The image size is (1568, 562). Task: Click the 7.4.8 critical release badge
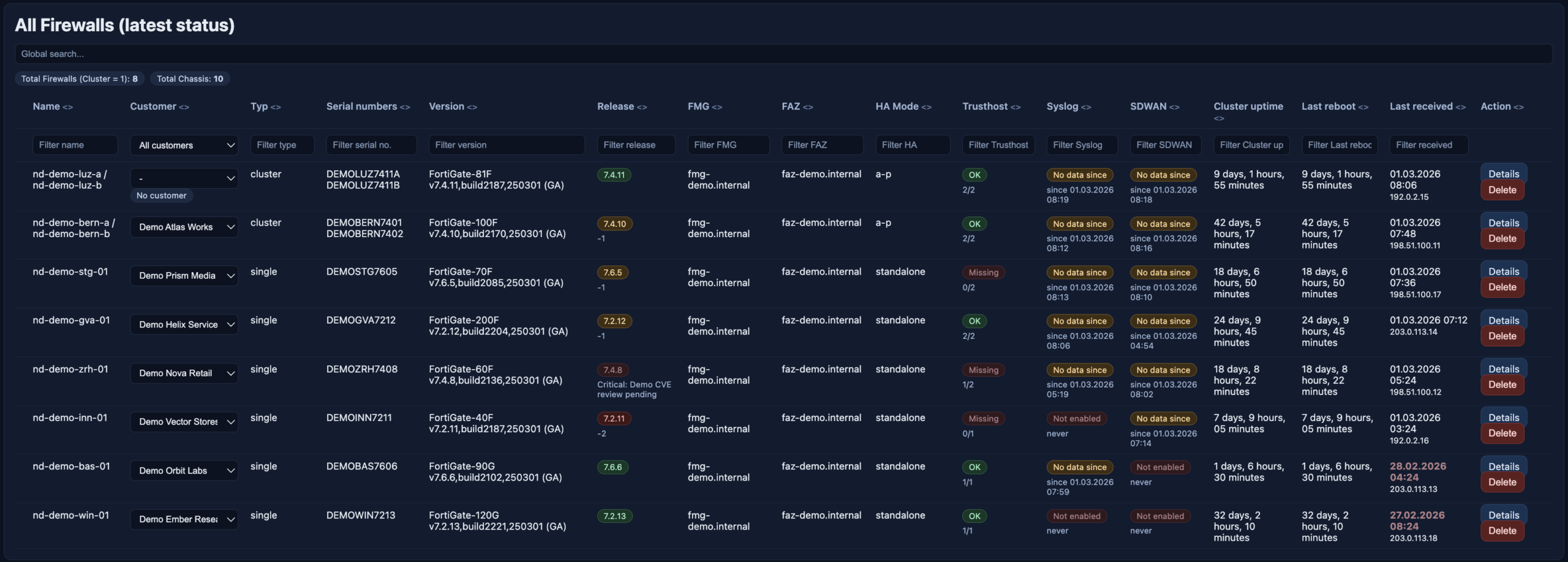click(612, 370)
